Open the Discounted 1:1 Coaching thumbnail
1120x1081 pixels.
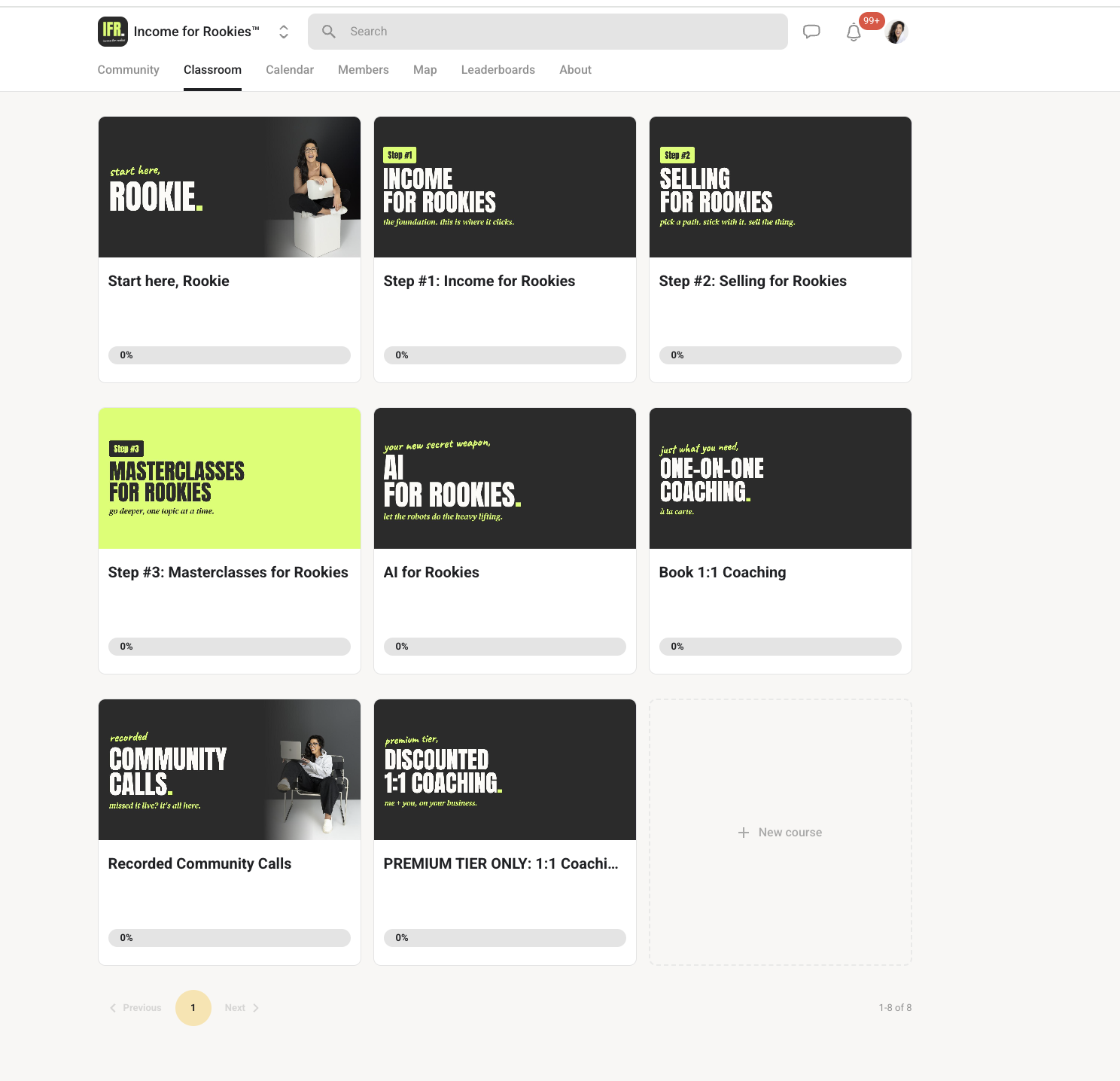click(505, 769)
